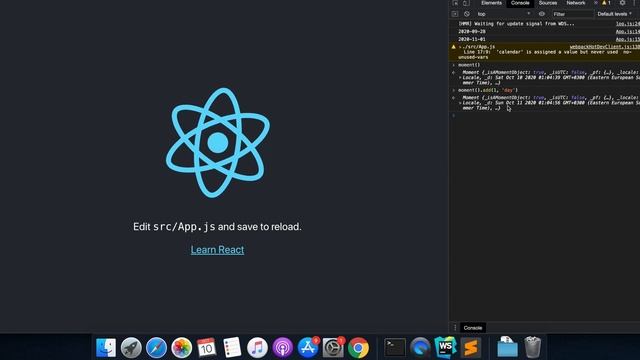The width and height of the screenshot is (640, 360).
Task: Click the warning count badge
Action: point(606,3)
